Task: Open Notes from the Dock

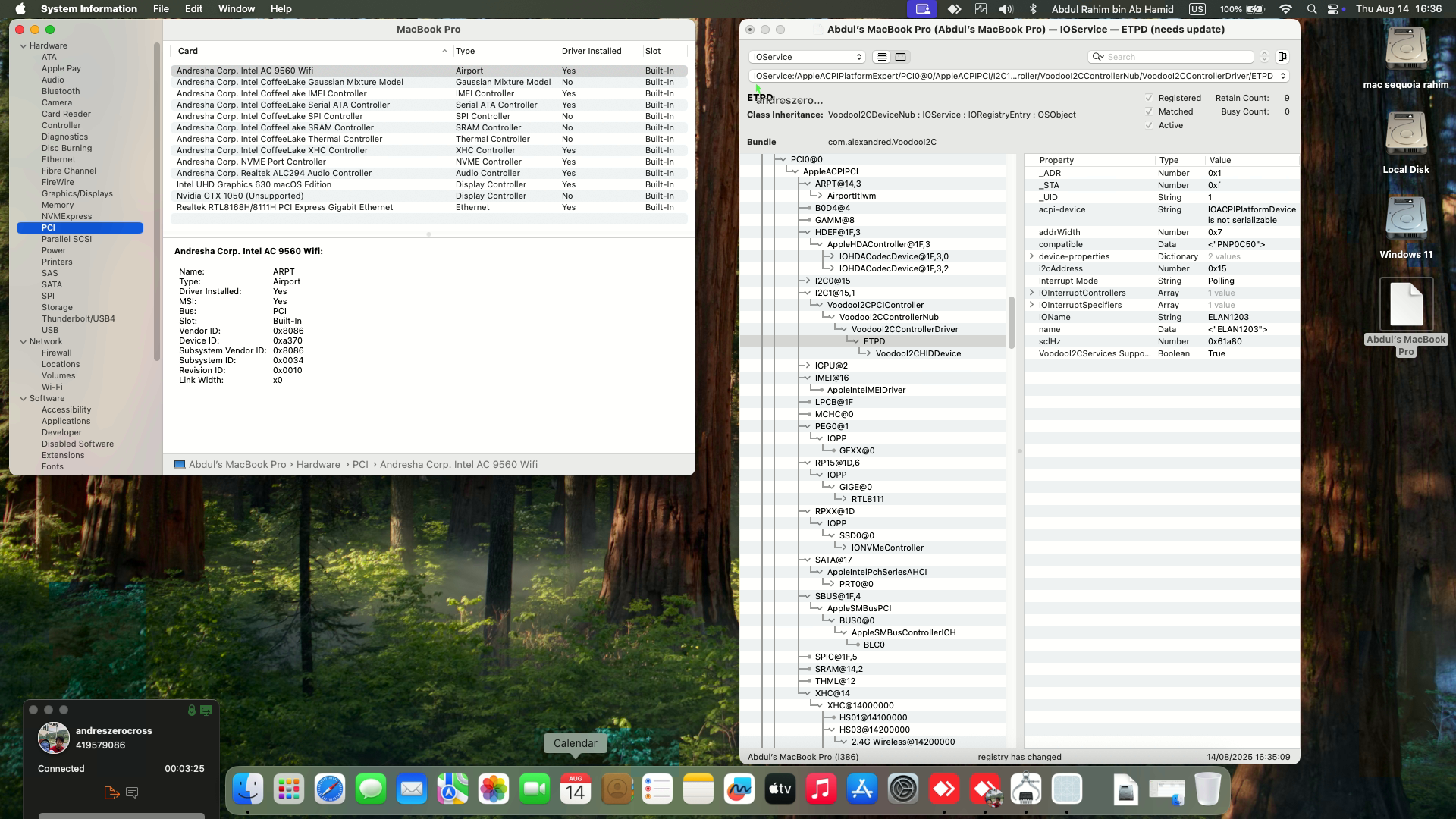Action: (x=698, y=789)
